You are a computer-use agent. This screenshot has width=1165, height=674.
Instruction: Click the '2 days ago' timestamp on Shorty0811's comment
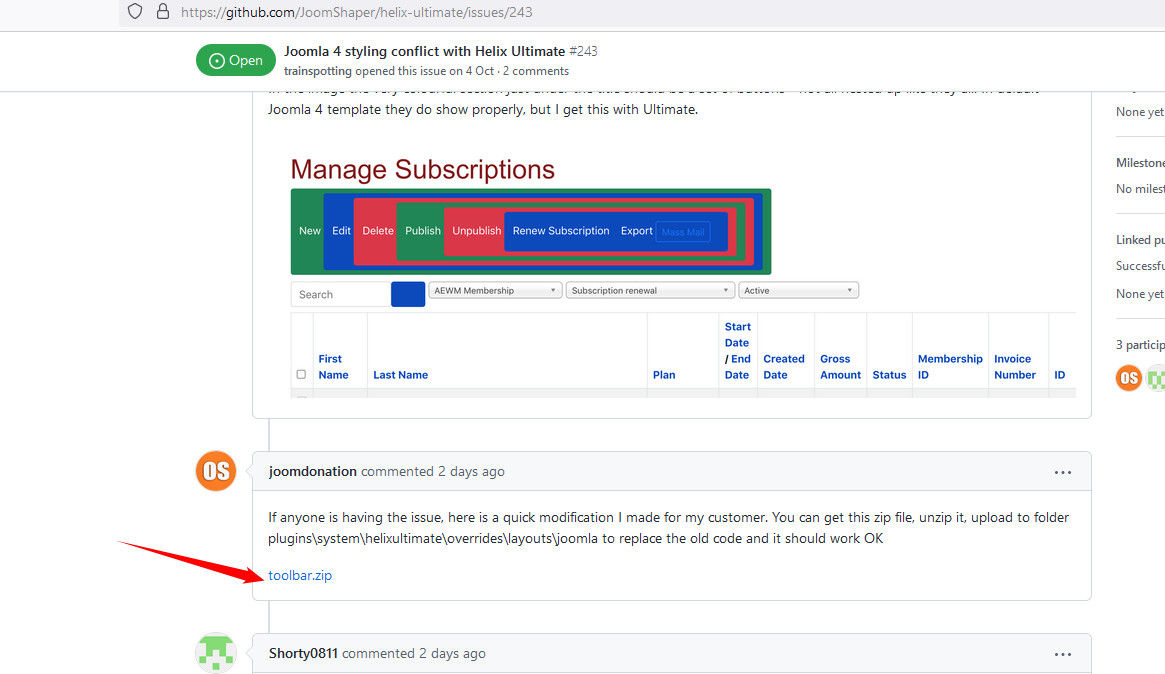(452, 653)
